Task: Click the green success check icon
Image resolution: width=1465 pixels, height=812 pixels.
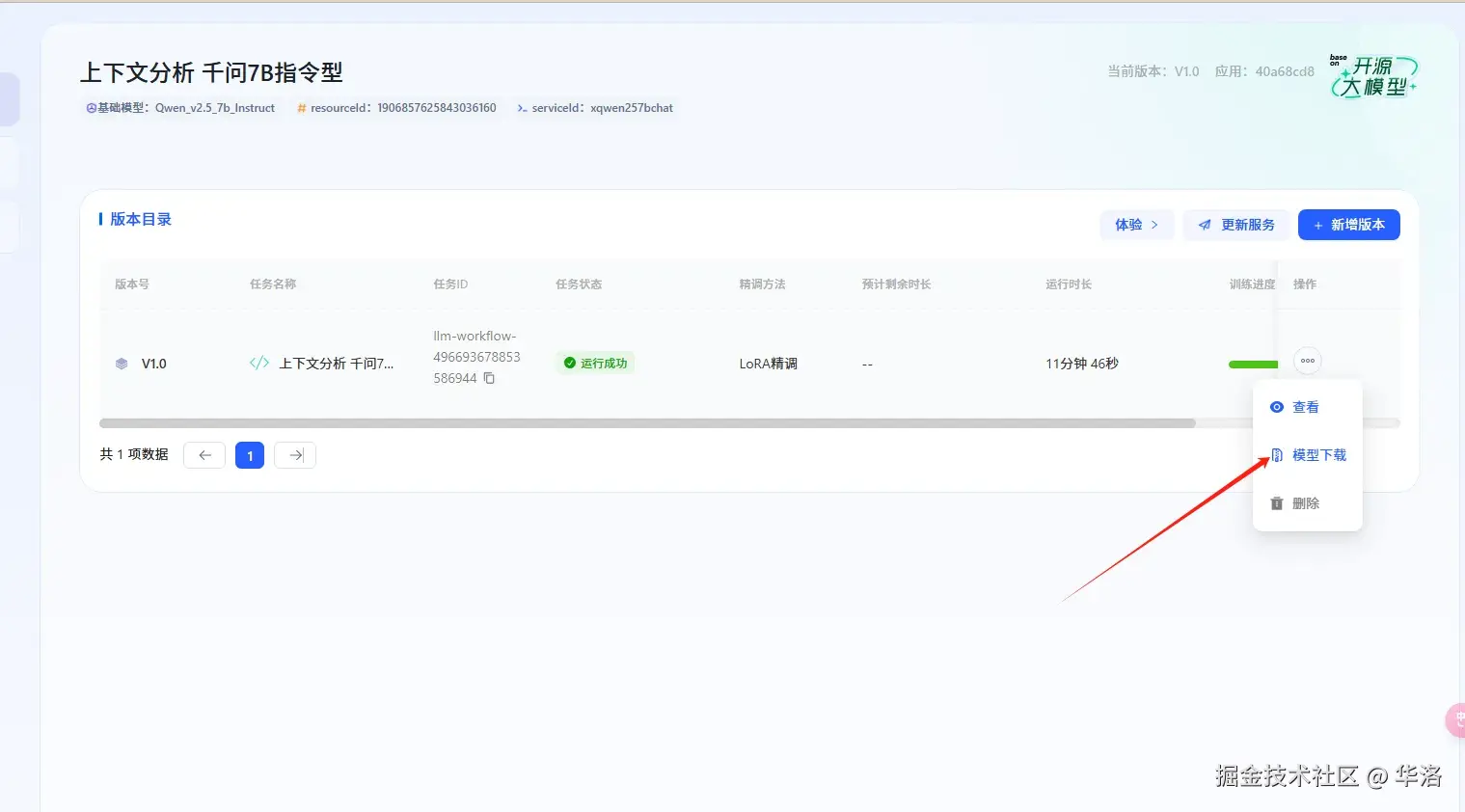Action: (x=570, y=363)
